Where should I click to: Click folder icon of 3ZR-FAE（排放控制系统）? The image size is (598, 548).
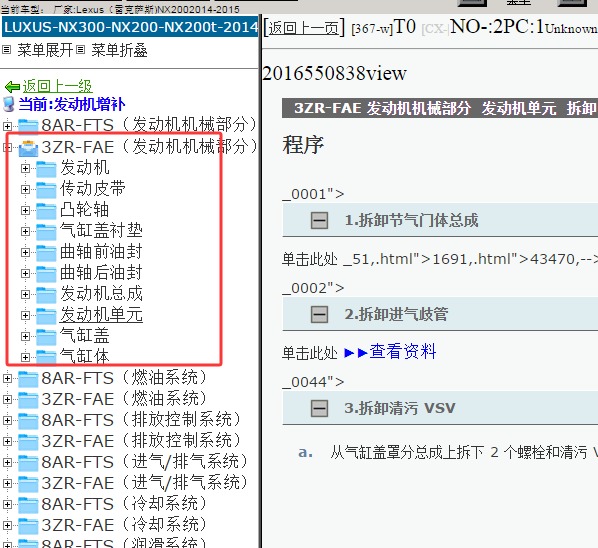pos(28,442)
